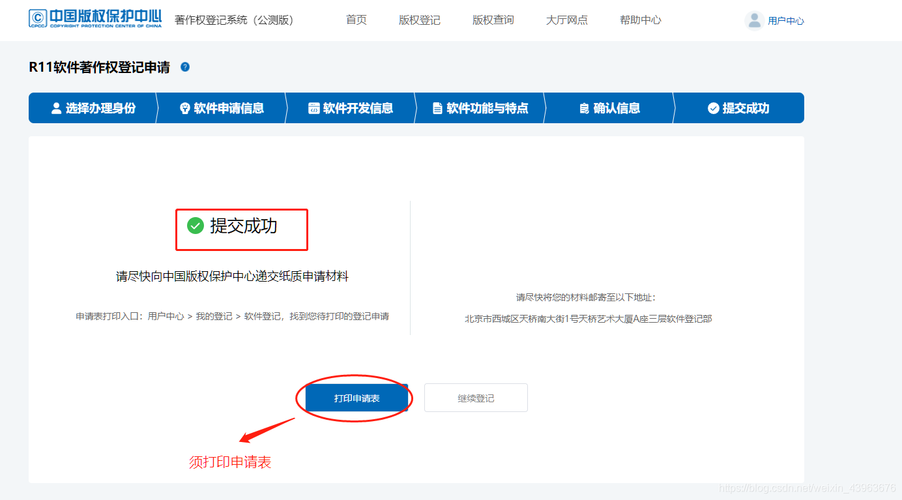
Task: Open 大厅网点 navigation item
Action: point(567,20)
